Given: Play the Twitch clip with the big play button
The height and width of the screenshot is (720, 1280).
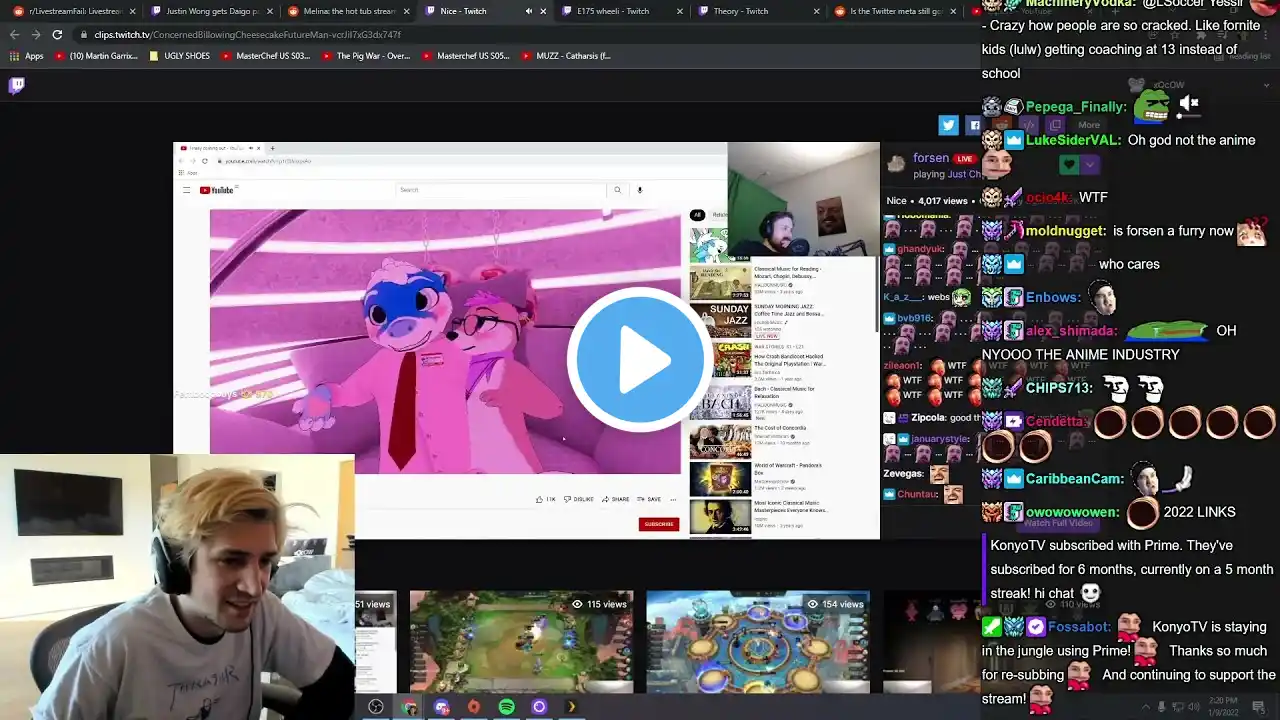Looking at the screenshot, I should (x=640, y=359).
